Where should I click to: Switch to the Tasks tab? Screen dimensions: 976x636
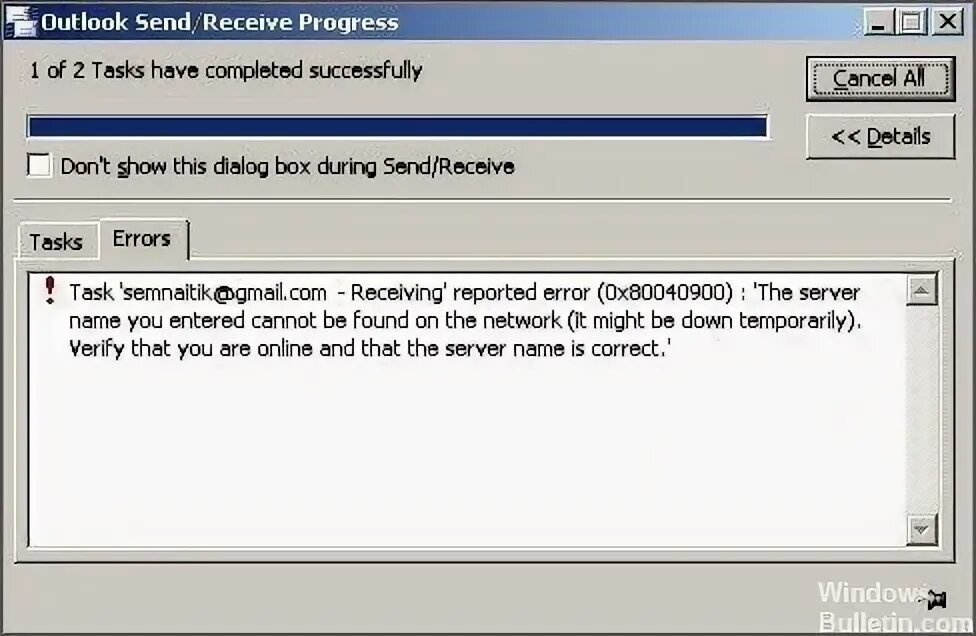[x=56, y=241]
